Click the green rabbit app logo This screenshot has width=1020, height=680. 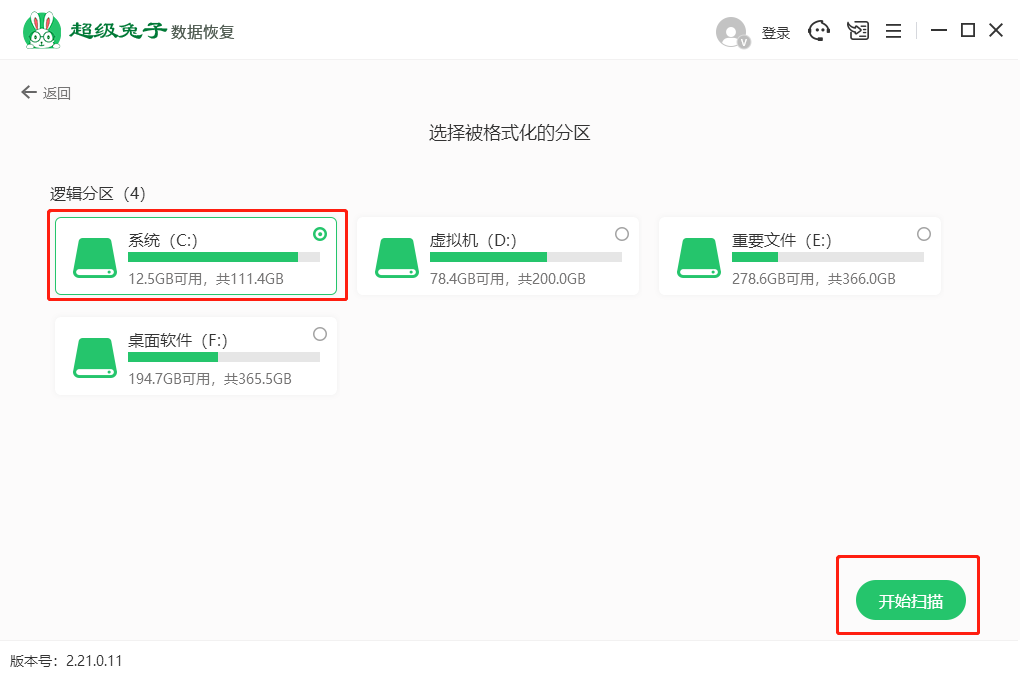(41, 31)
